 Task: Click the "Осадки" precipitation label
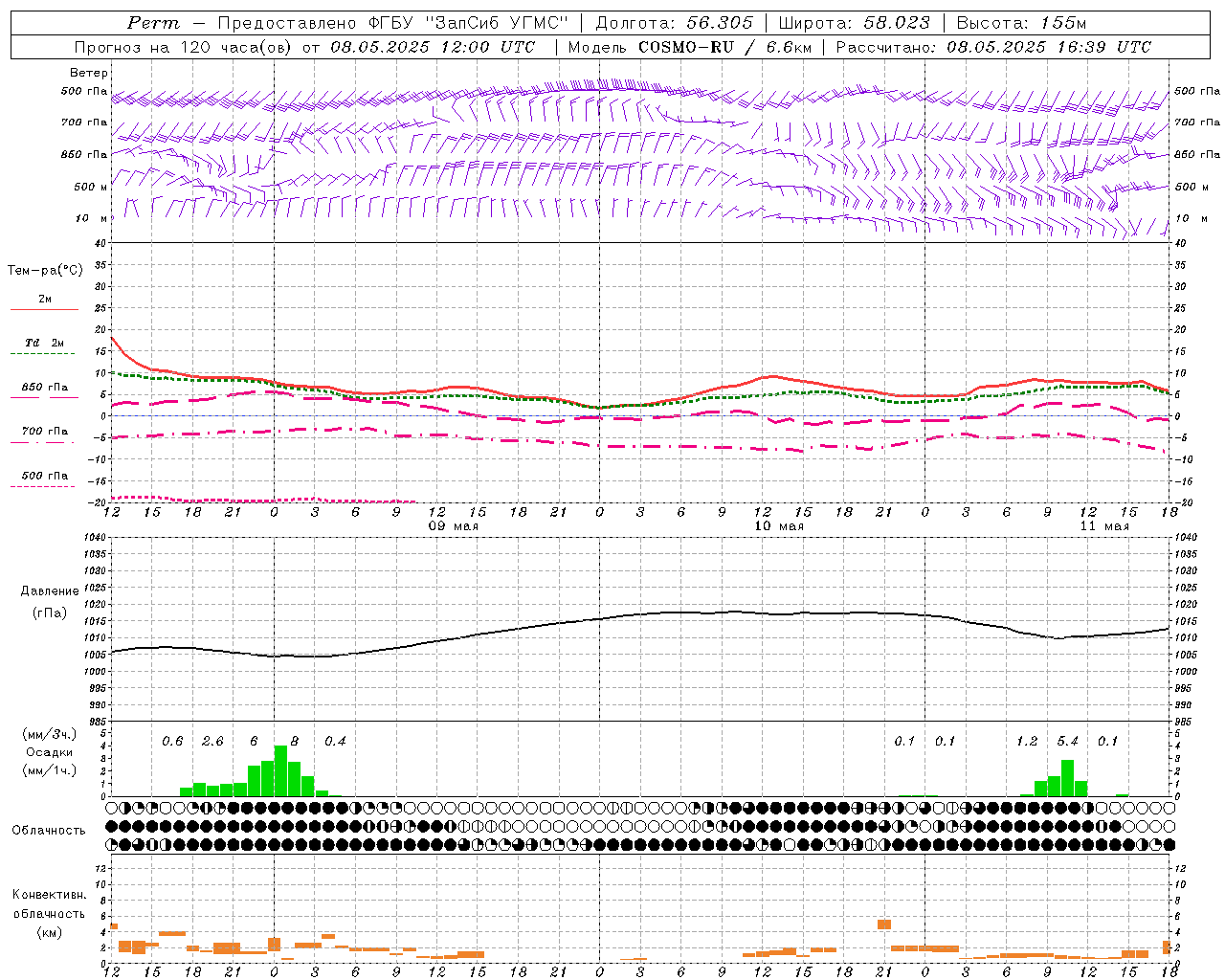coord(50,752)
